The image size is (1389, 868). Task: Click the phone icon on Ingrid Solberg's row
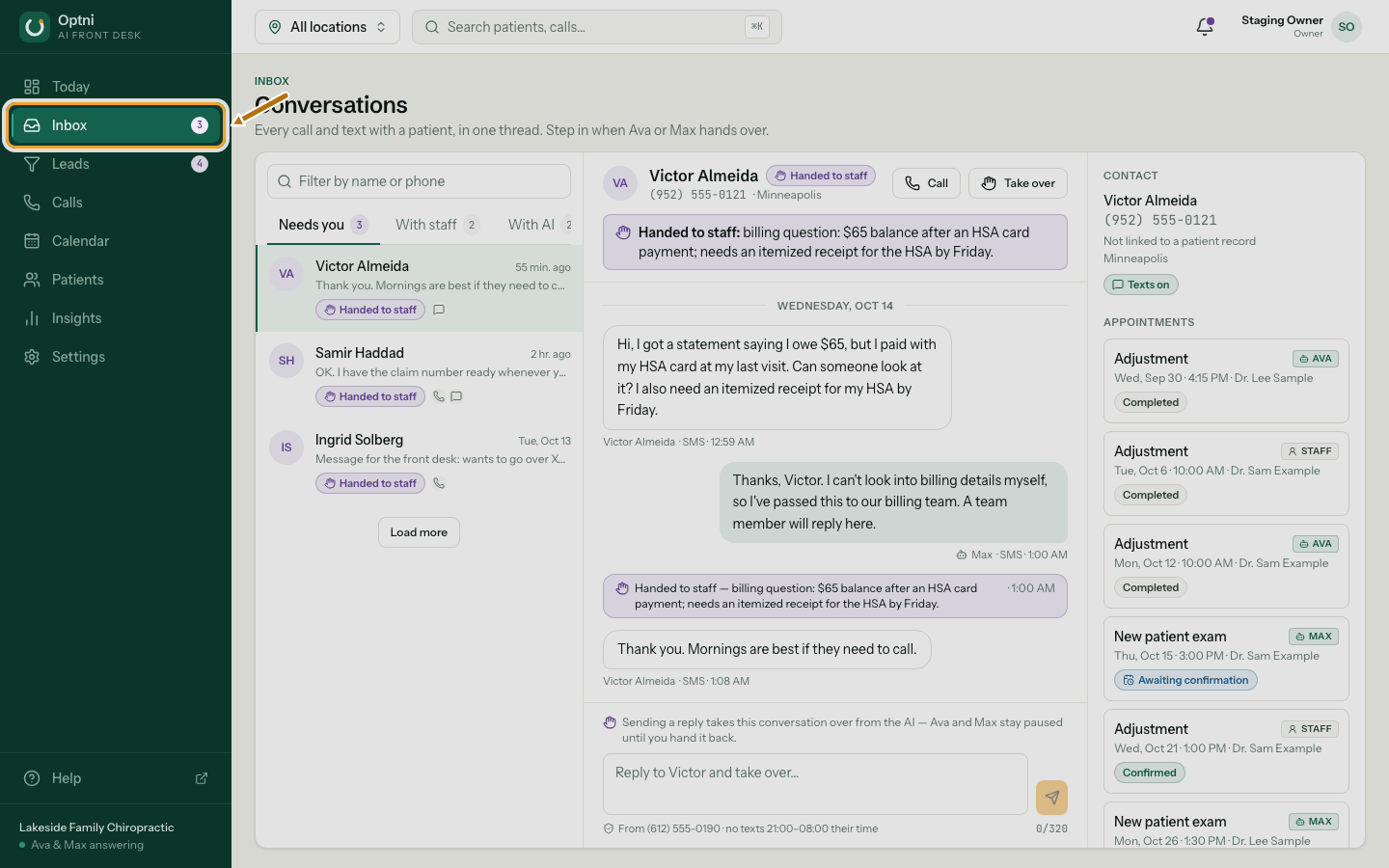(439, 483)
